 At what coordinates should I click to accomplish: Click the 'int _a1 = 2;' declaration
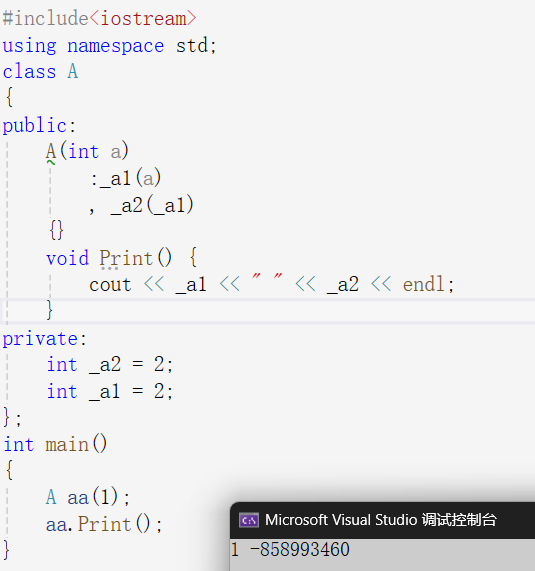pyautogui.click(x=110, y=392)
